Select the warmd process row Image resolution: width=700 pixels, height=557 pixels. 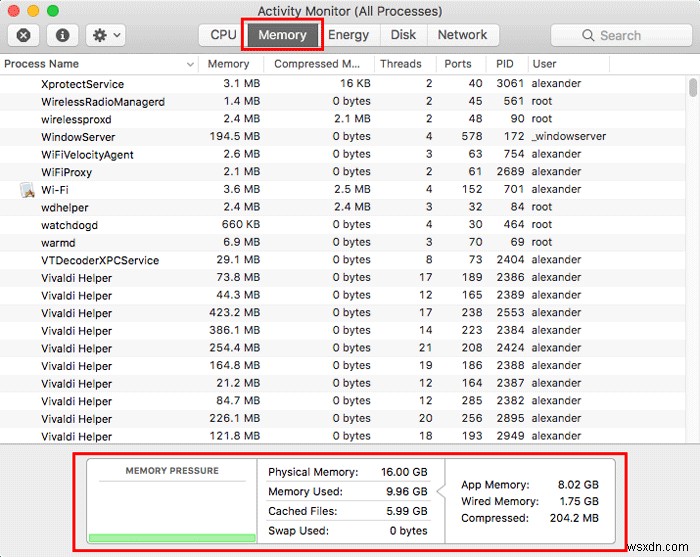click(343, 243)
